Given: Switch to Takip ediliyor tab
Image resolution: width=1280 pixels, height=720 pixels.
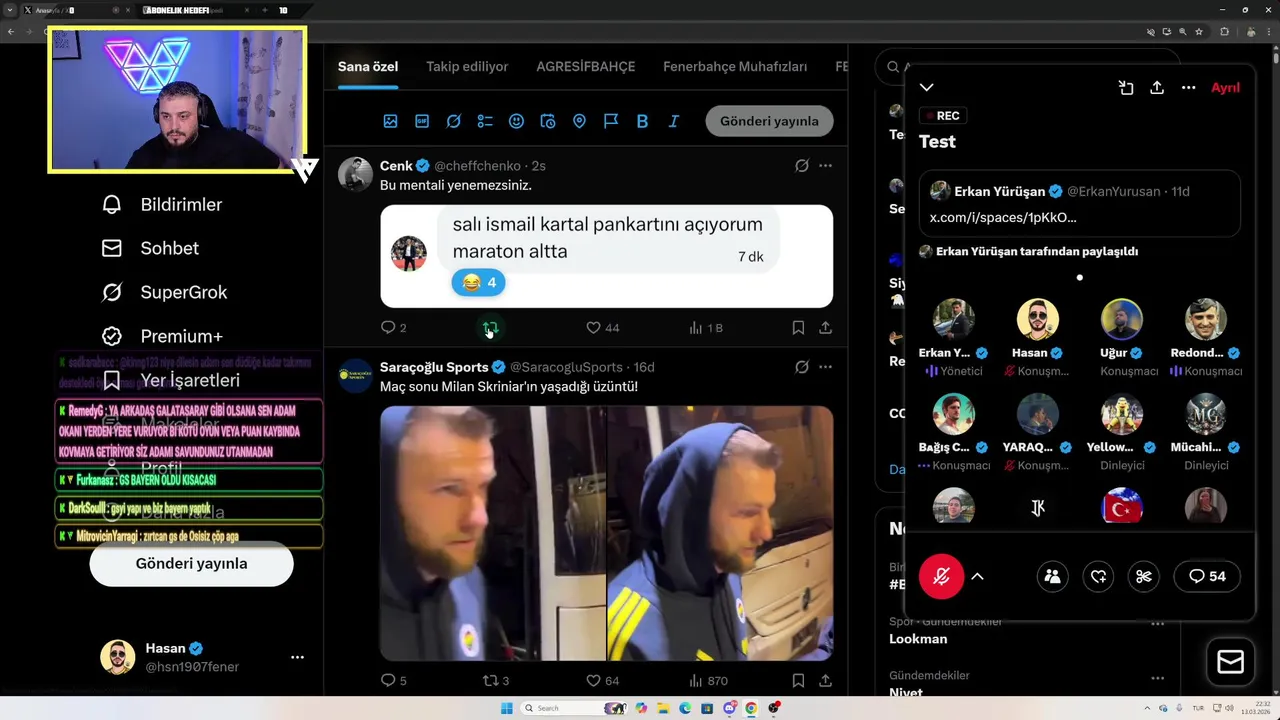Looking at the screenshot, I should [467, 67].
